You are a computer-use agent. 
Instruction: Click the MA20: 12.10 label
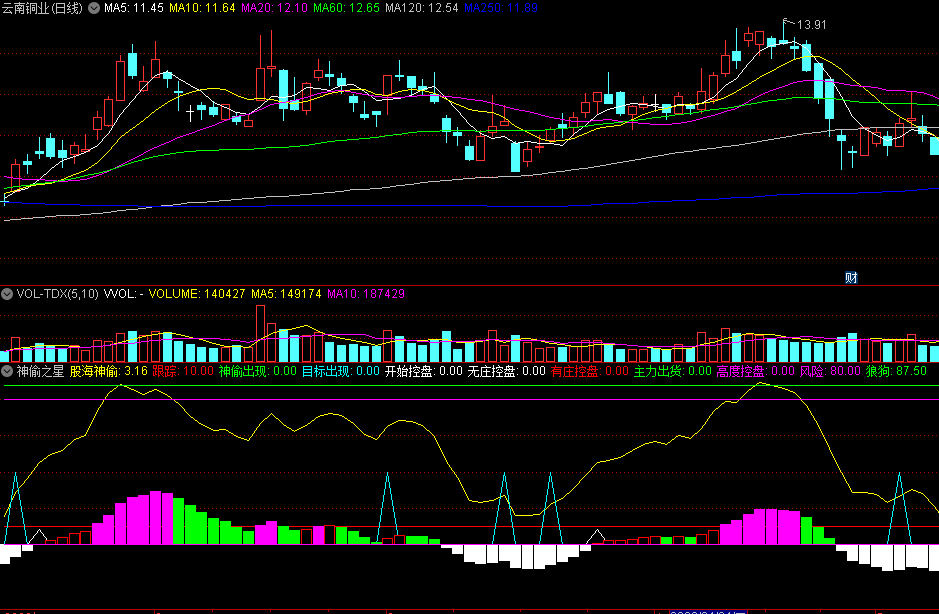tap(274, 8)
